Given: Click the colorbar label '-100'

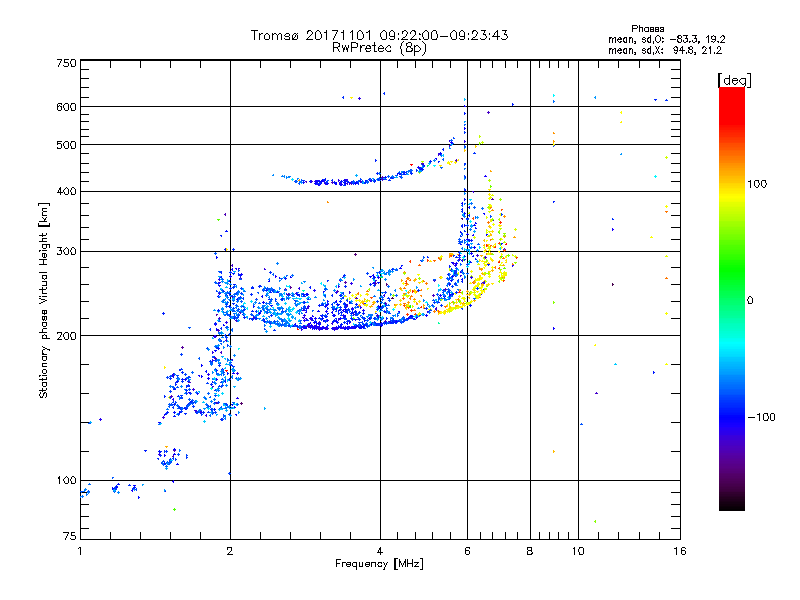Looking at the screenshot, I should 762,417.
